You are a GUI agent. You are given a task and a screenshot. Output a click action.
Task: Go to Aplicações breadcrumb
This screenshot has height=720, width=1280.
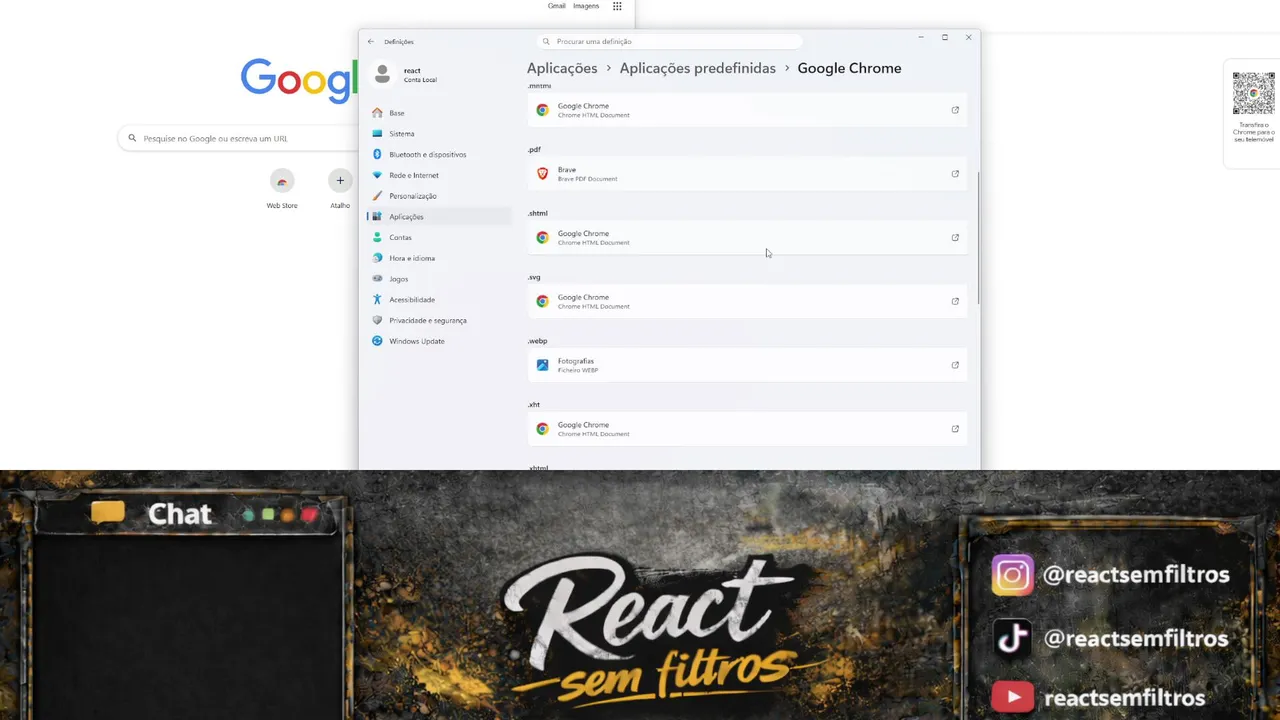[x=562, y=68]
